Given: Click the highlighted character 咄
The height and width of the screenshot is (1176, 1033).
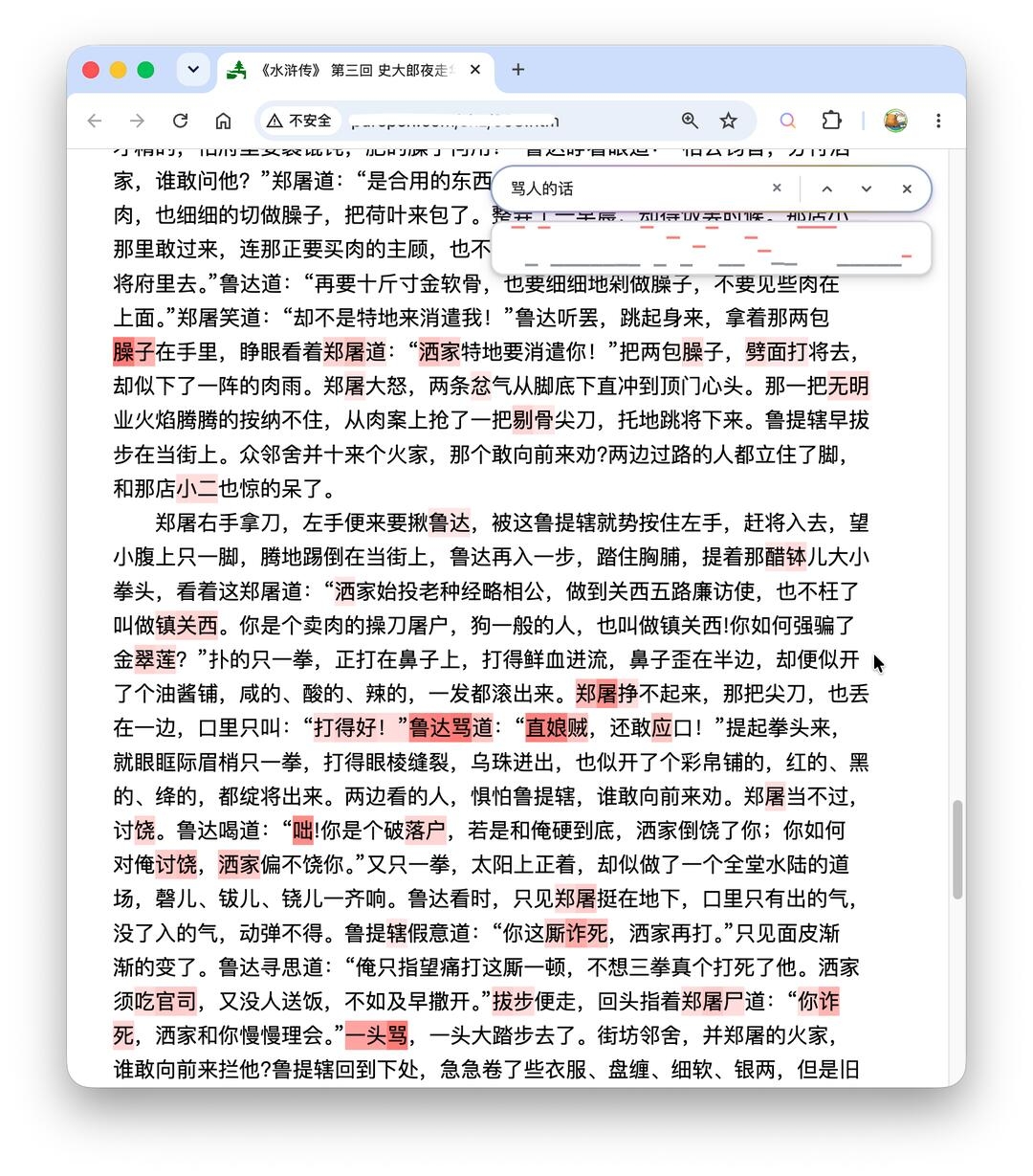Looking at the screenshot, I should 303,831.
